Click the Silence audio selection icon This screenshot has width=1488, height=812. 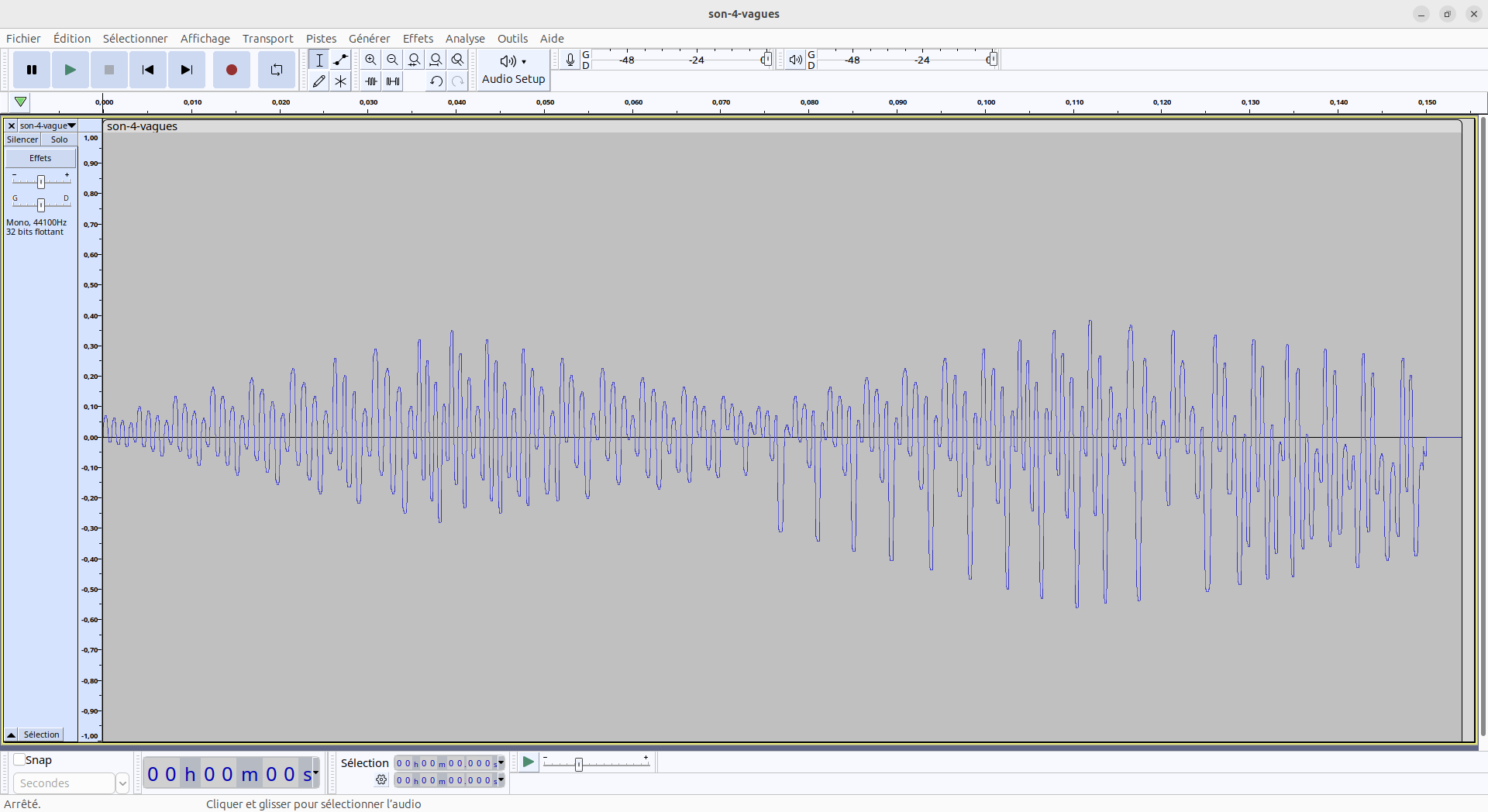(393, 81)
